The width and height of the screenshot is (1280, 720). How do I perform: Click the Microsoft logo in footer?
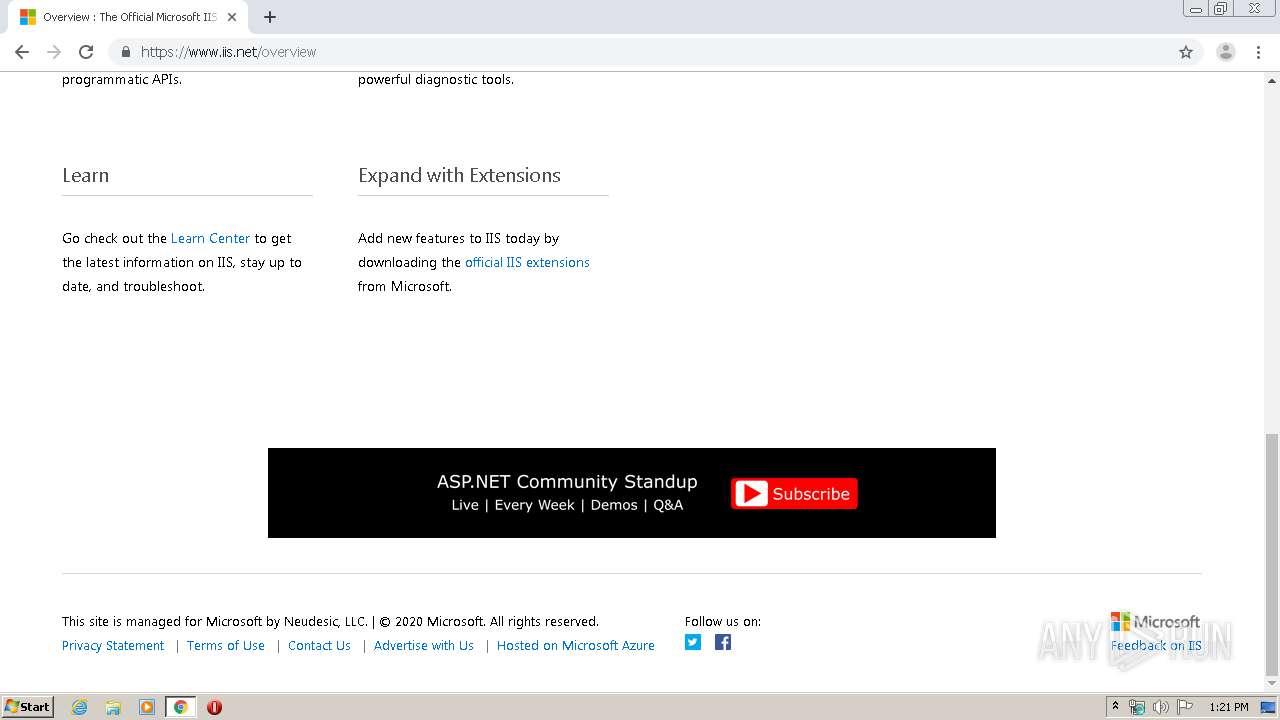[x=1155, y=622]
